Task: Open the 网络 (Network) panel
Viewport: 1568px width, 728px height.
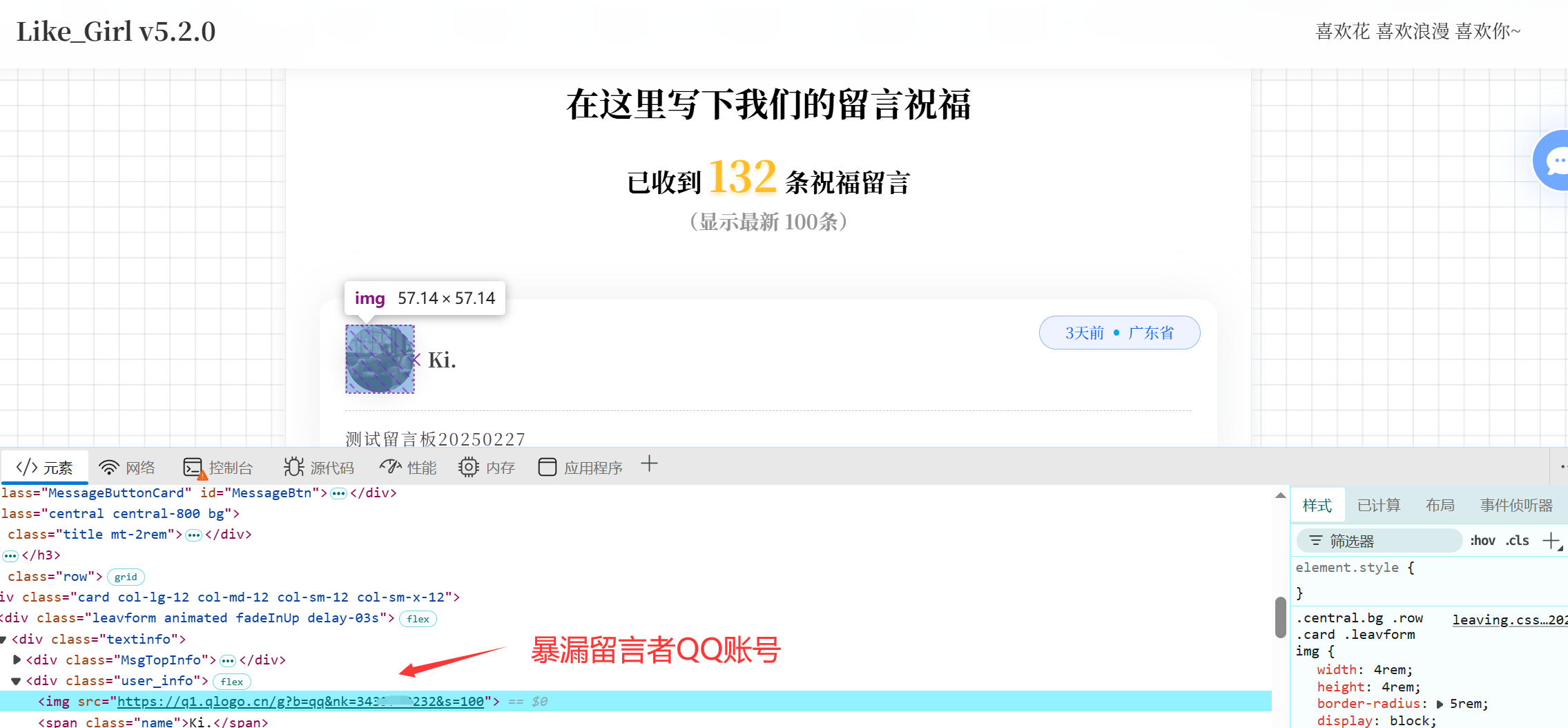Action: coord(128,468)
